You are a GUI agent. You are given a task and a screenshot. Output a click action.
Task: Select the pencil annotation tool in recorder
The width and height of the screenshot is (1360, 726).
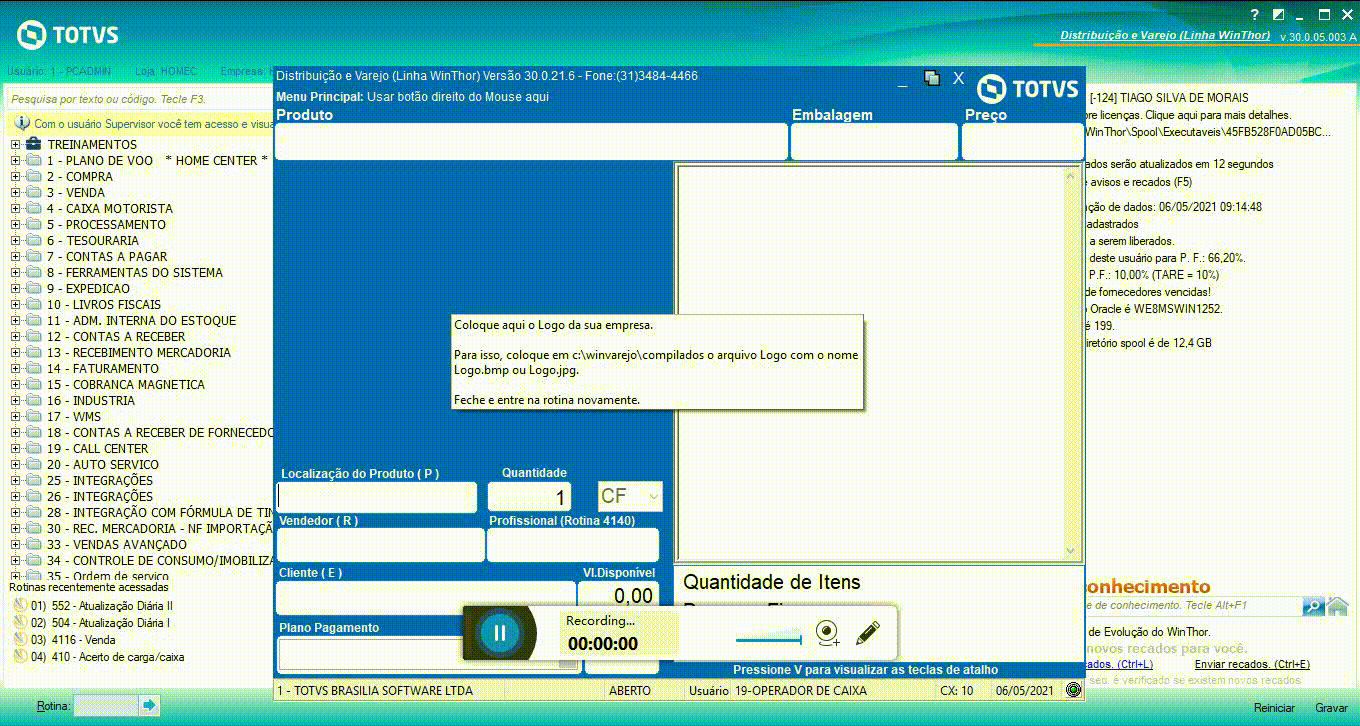click(x=867, y=633)
